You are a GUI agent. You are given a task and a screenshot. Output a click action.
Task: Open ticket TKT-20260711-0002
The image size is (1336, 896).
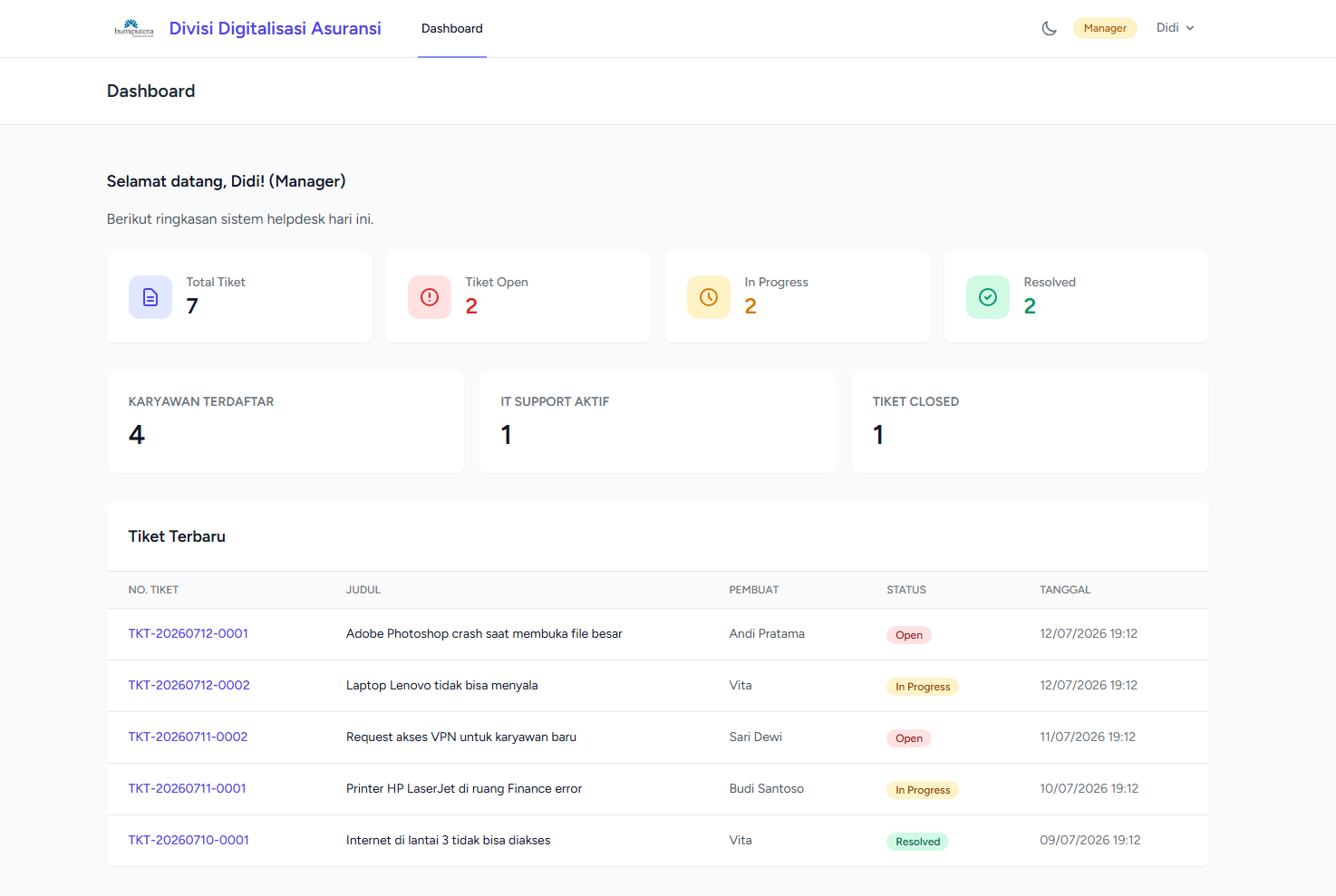189,737
